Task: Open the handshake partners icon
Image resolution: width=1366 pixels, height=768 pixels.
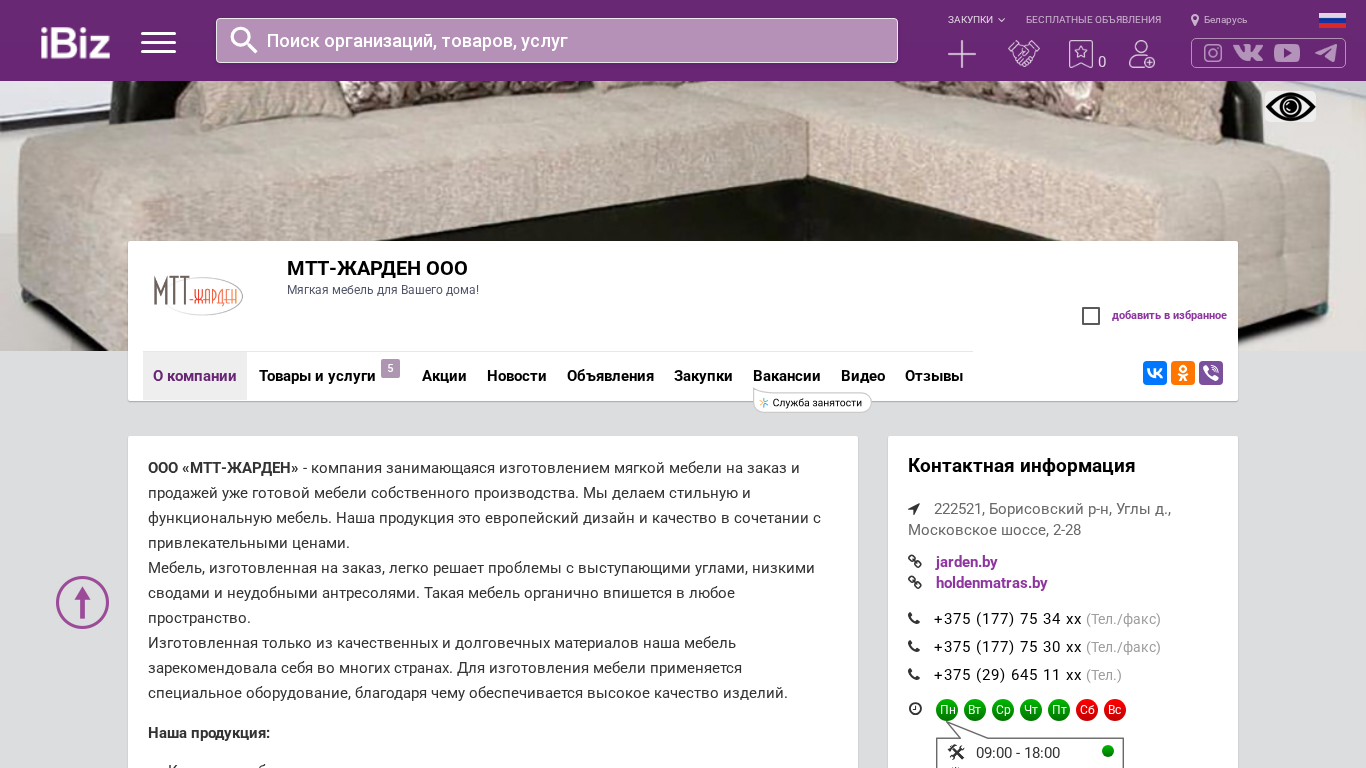Action: [1024, 54]
